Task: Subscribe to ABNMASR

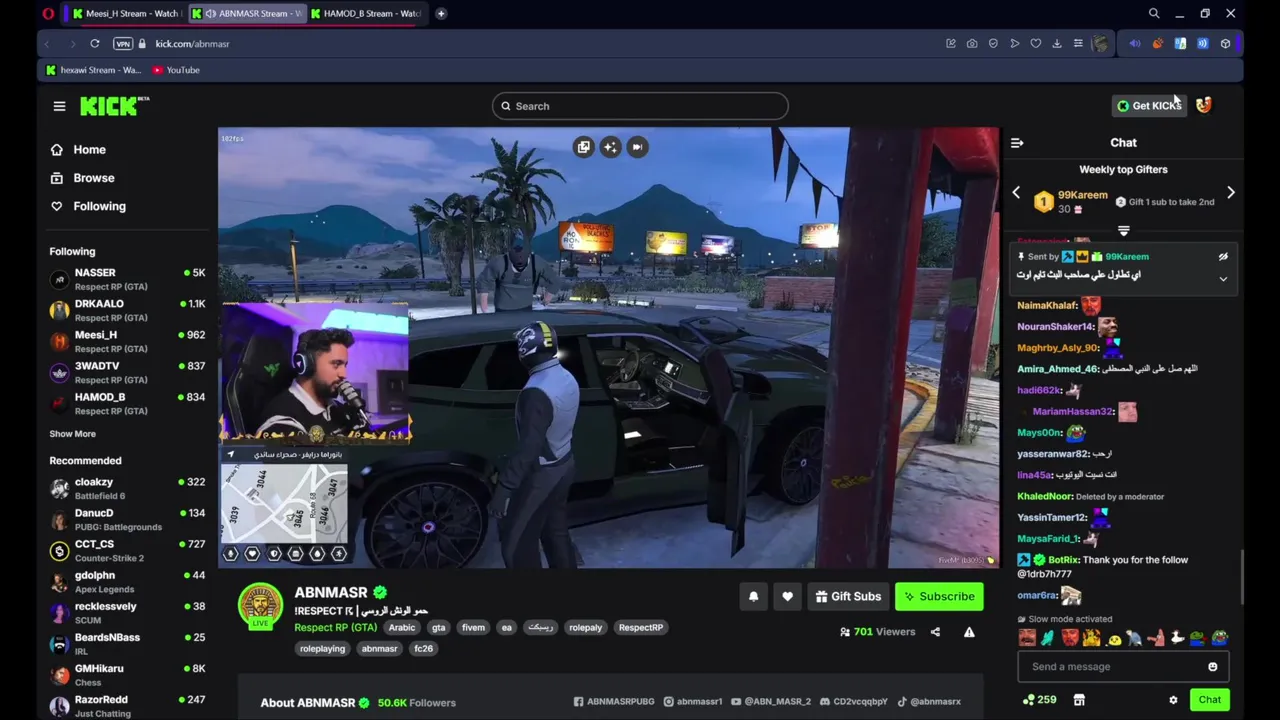Action: click(939, 596)
